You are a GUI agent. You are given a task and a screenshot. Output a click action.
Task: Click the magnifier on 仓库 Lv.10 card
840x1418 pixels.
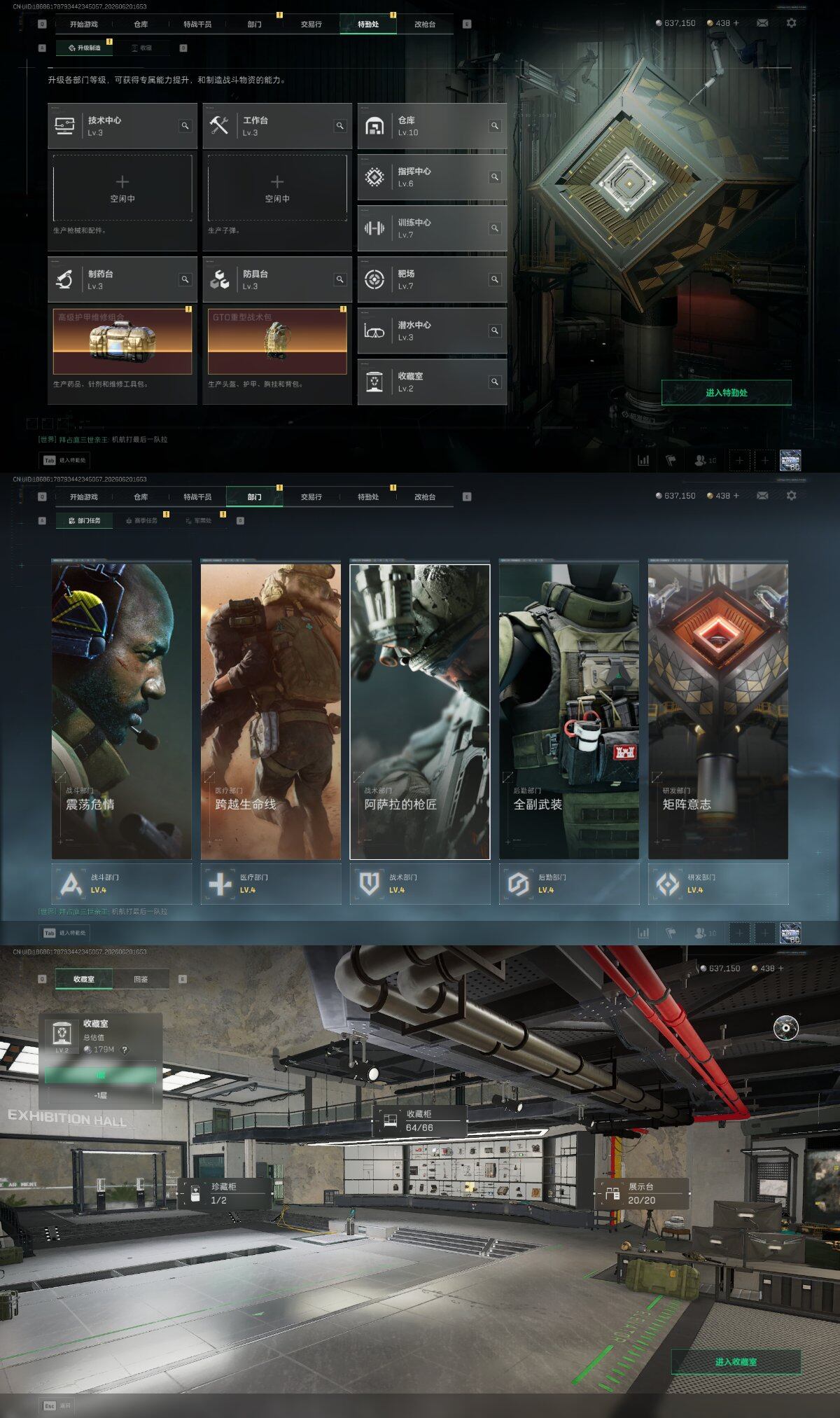tap(494, 126)
